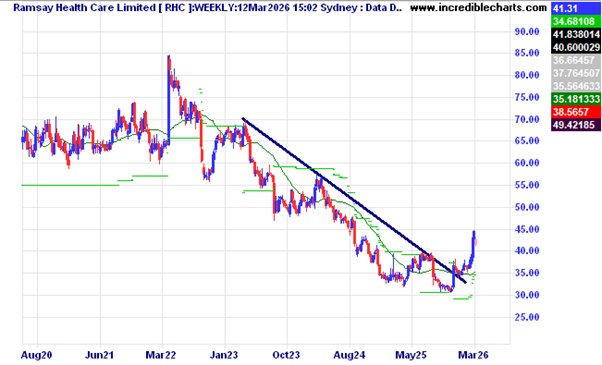Viewport: 602px width, 365px height.
Task: Click the 85.00 price axis label
Action: pyautogui.click(x=527, y=53)
